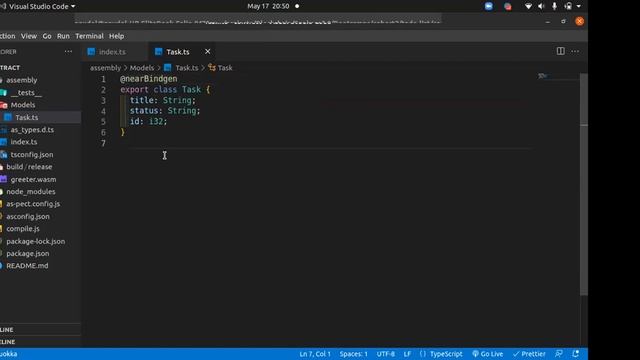This screenshot has width=640, height=360.
Task: Open as_types.d.ts file
Action: [x=32, y=130]
